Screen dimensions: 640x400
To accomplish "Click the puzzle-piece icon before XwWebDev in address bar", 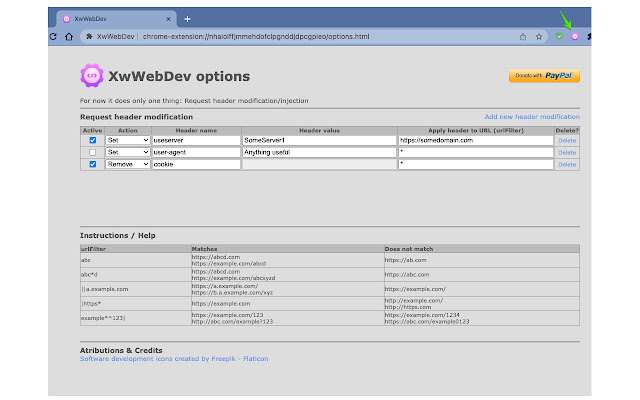I will point(89,37).
